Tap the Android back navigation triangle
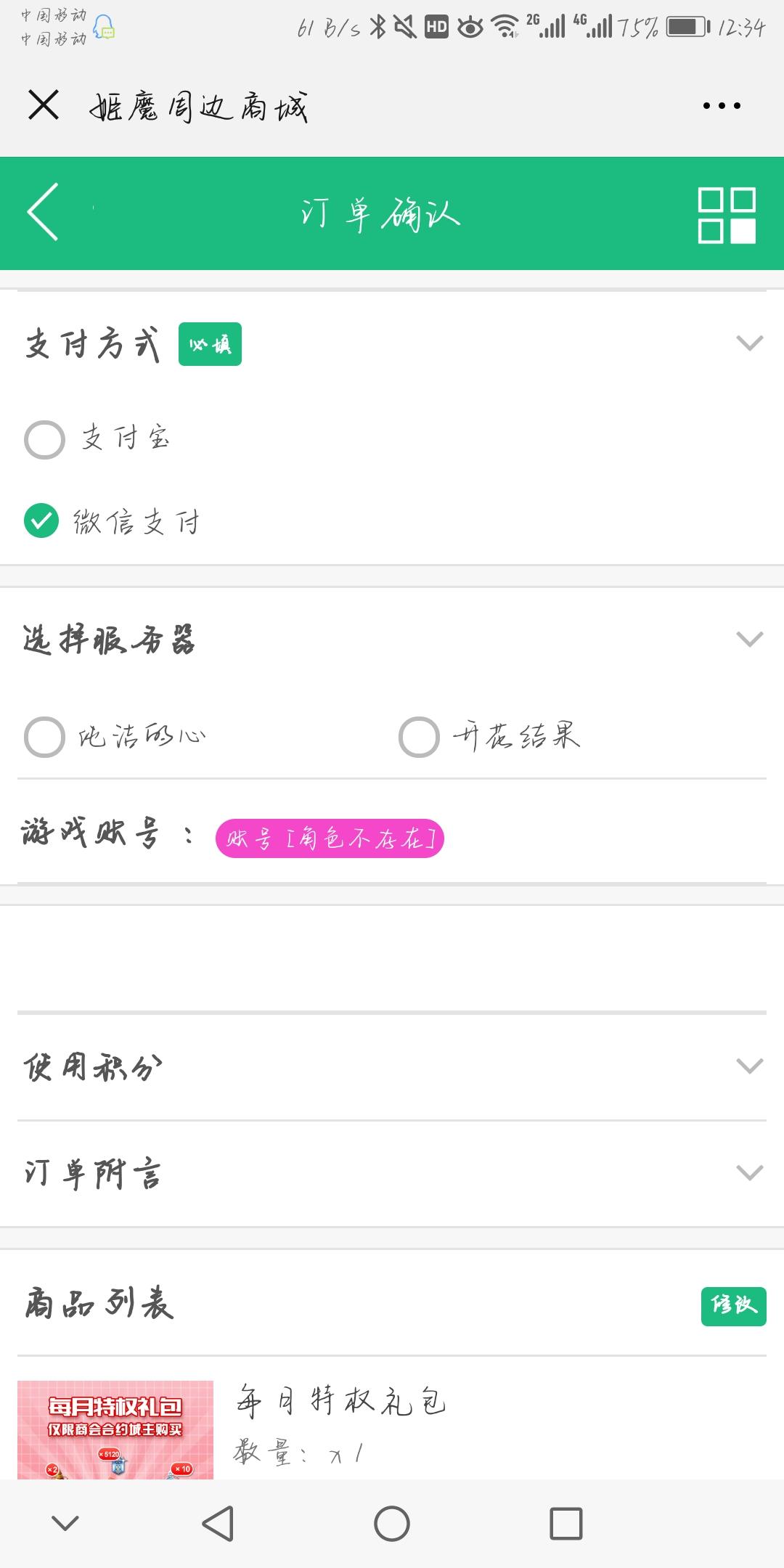The image size is (784, 1568). click(218, 1523)
